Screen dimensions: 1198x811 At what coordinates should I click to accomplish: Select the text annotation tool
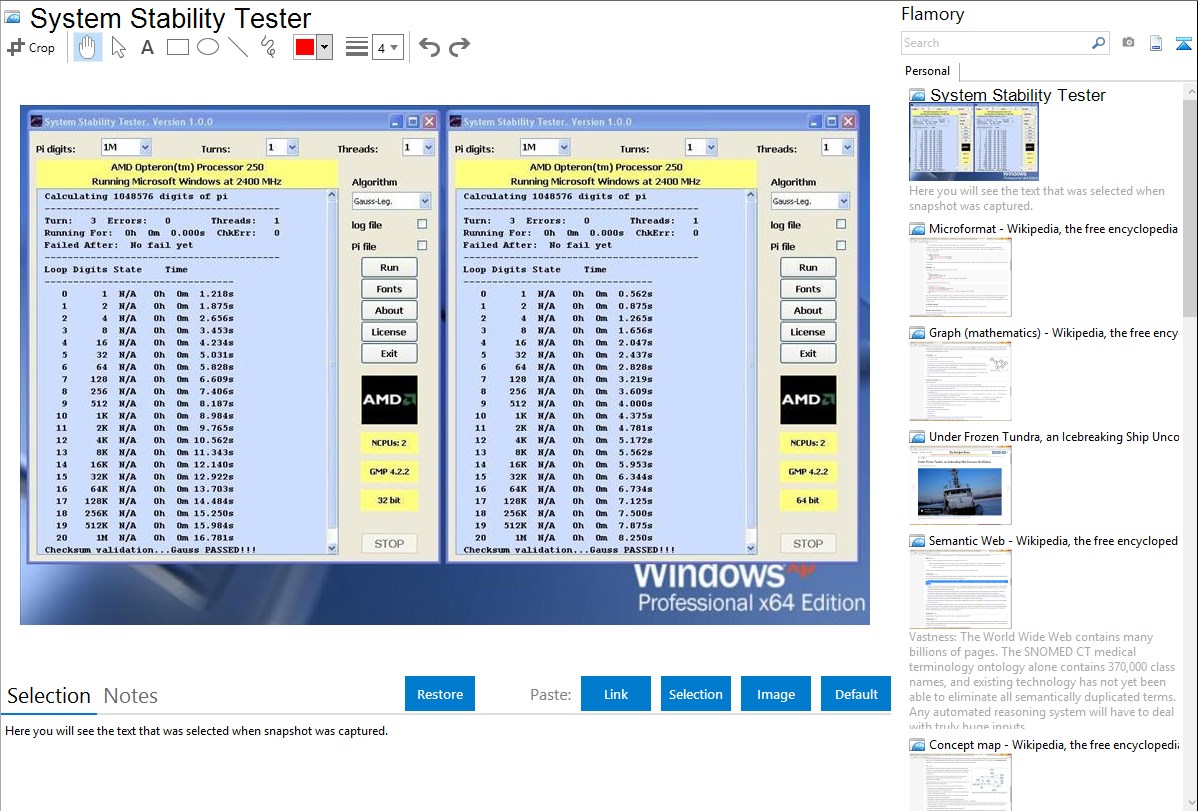pos(147,47)
